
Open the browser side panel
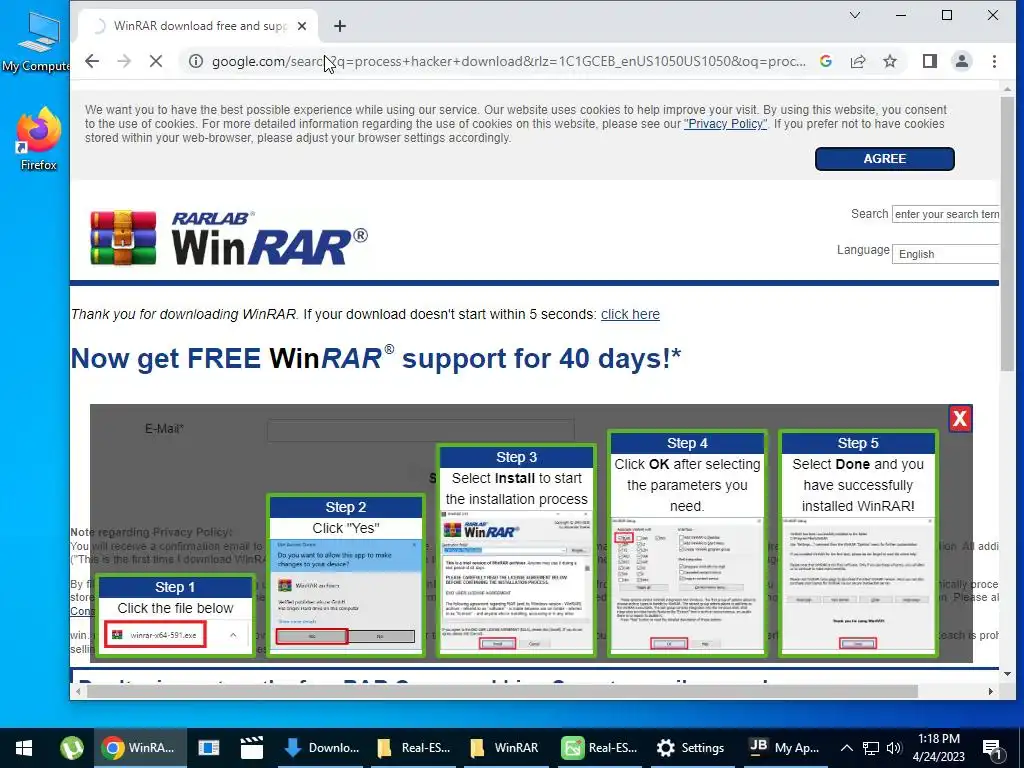(929, 61)
